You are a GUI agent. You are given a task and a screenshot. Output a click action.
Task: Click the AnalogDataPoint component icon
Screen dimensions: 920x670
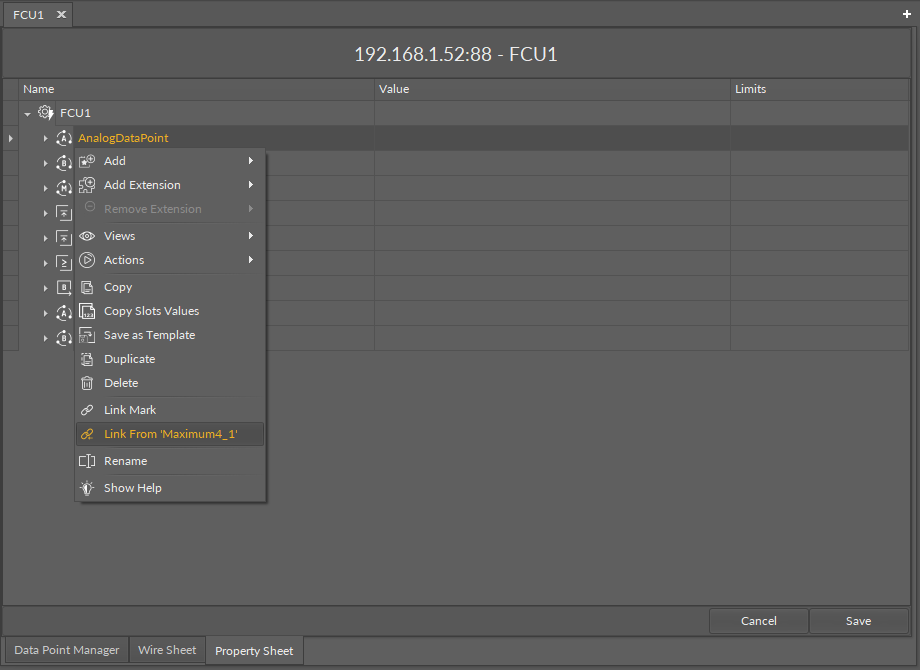coord(65,138)
